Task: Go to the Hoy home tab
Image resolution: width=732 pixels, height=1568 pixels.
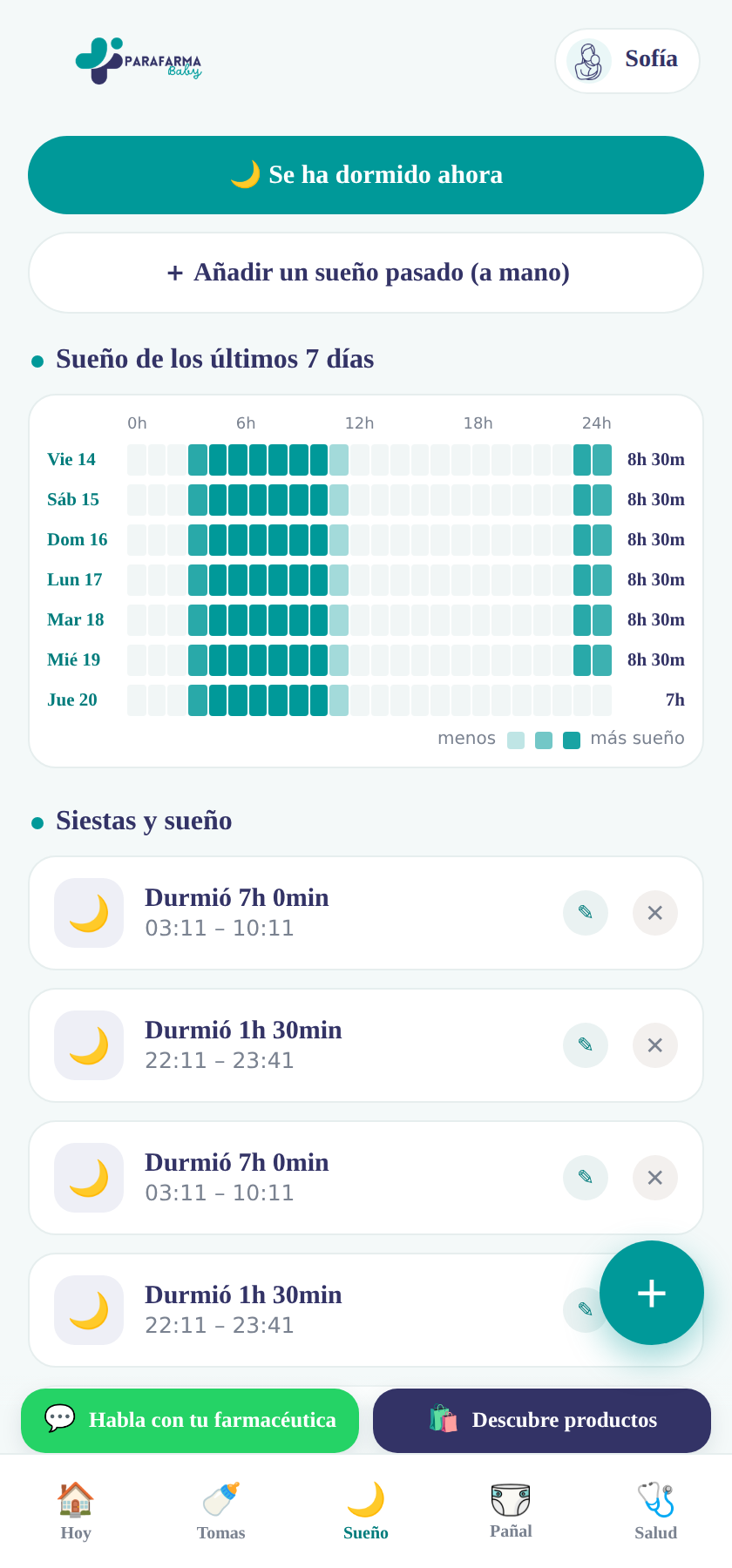Action: (x=76, y=1511)
